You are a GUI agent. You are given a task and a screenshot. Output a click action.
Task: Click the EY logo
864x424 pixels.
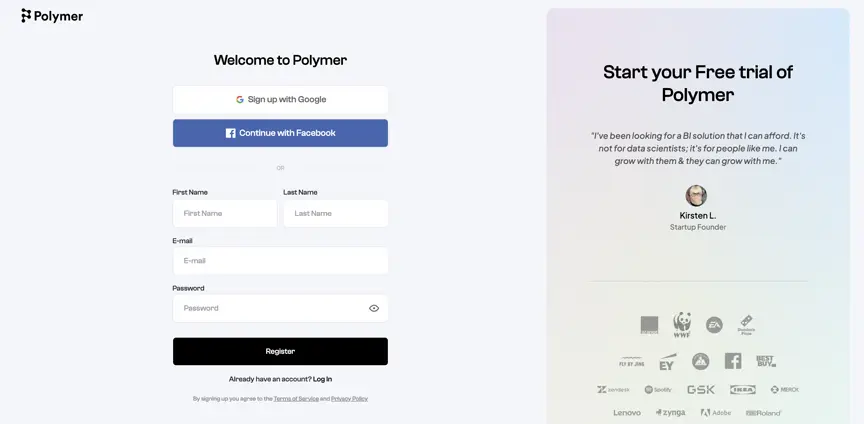pos(667,362)
